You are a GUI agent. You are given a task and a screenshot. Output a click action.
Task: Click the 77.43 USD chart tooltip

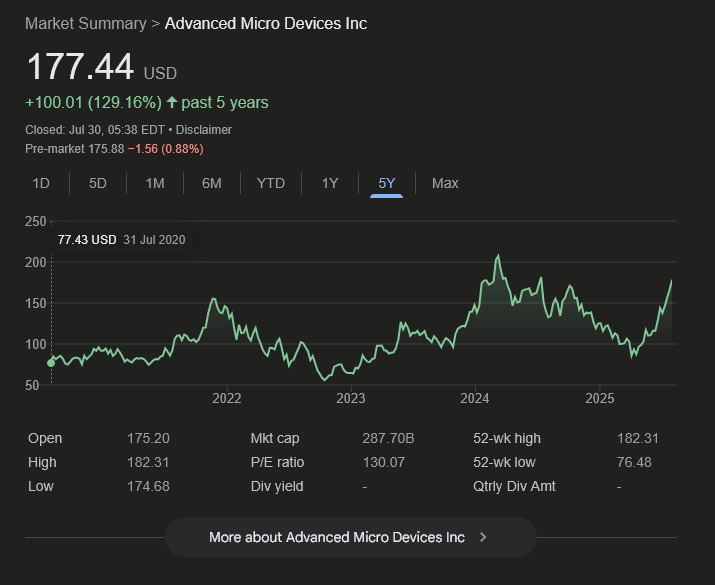point(122,240)
